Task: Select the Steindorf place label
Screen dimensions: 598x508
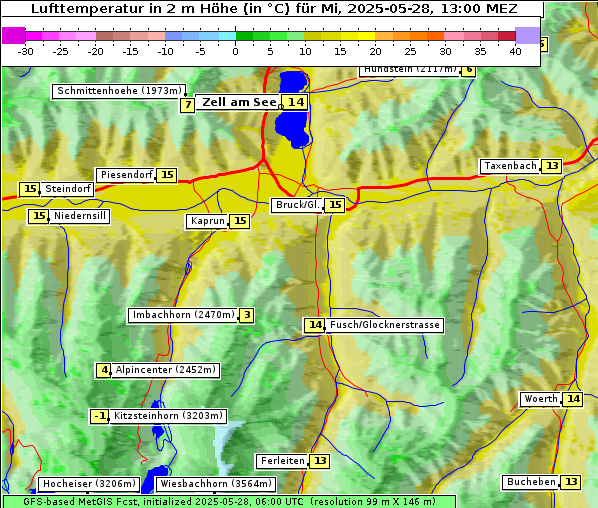Action: (67, 189)
